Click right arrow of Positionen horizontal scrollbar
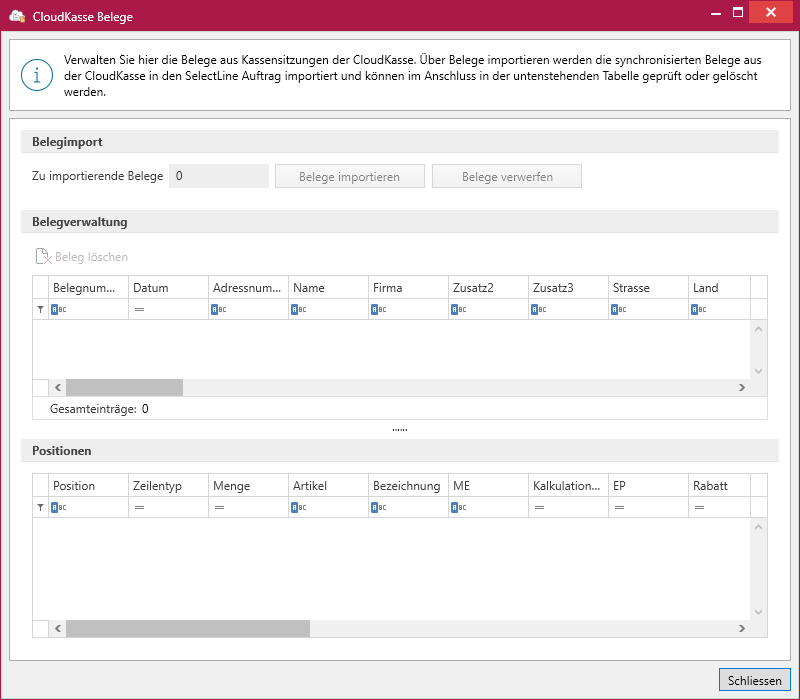800x700 pixels. tap(742, 628)
